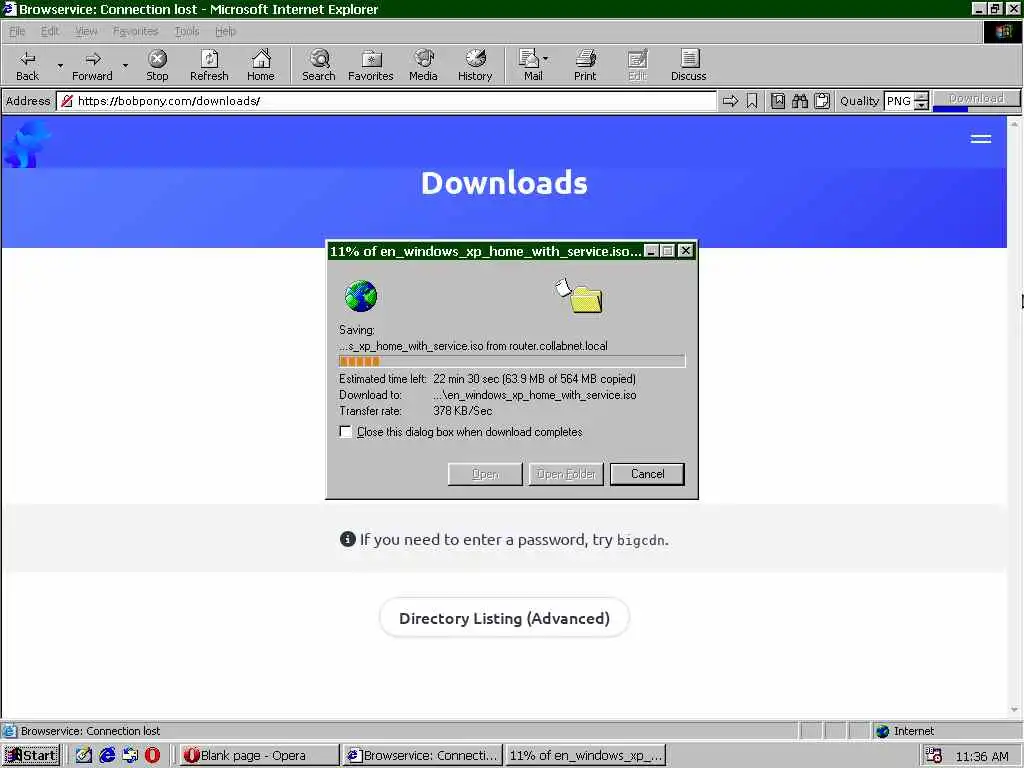1024x768 pixels.
Task: Switch to Blank page - Opera taskbar button
Action: (x=259, y=755)
